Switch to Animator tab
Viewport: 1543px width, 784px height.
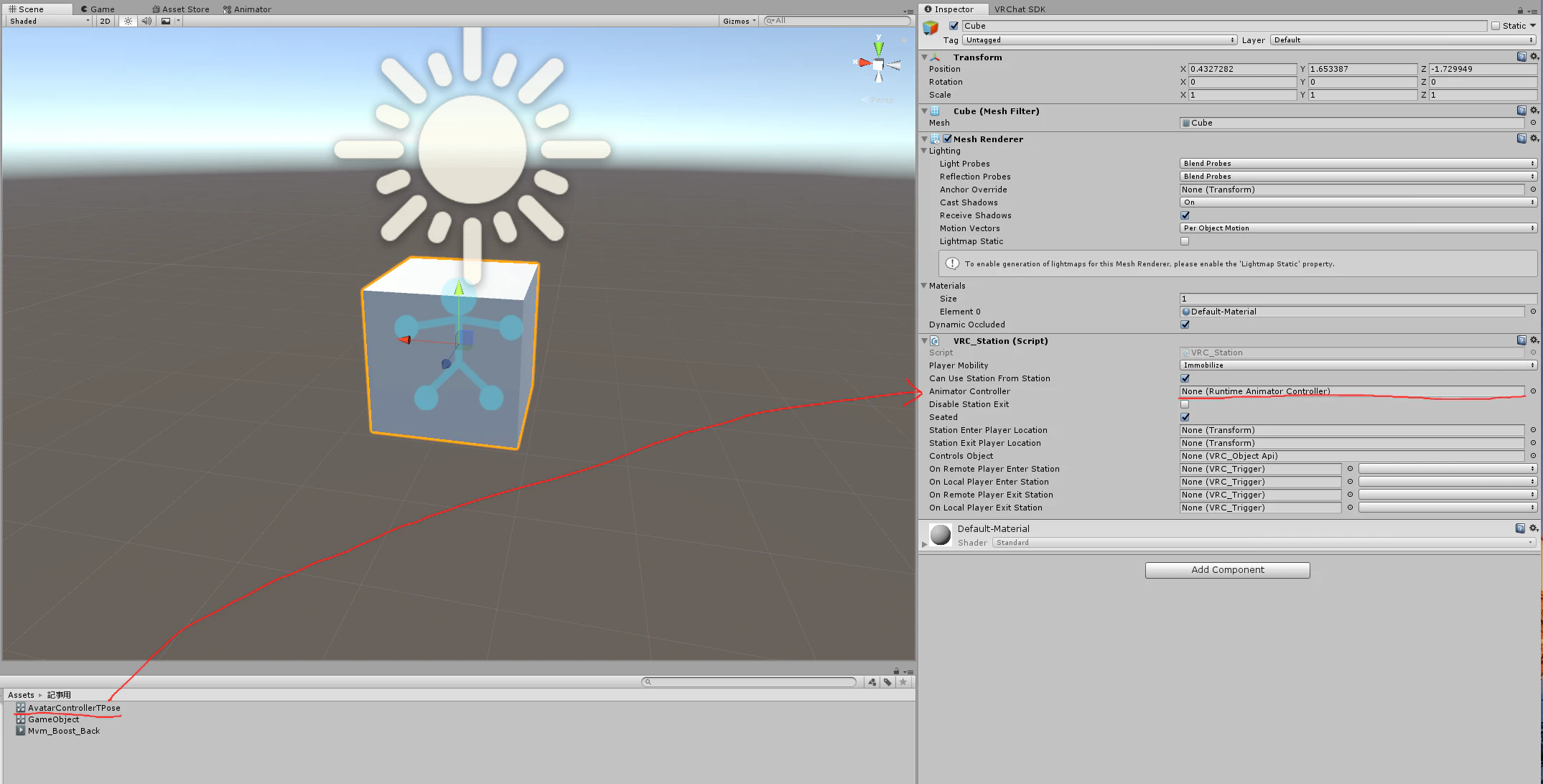click(x=247, y=9)
